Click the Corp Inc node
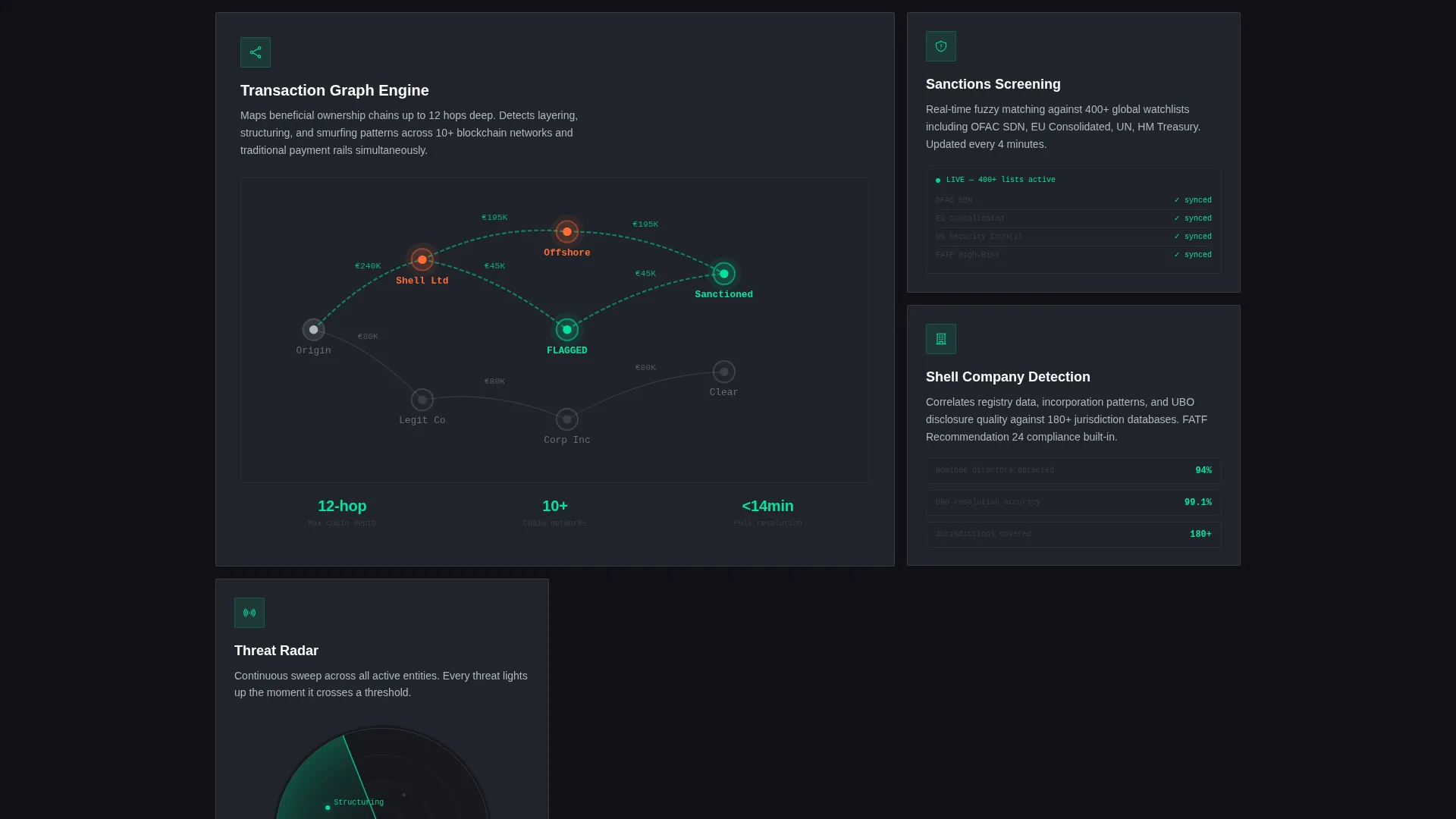 [x=567, y=419]
